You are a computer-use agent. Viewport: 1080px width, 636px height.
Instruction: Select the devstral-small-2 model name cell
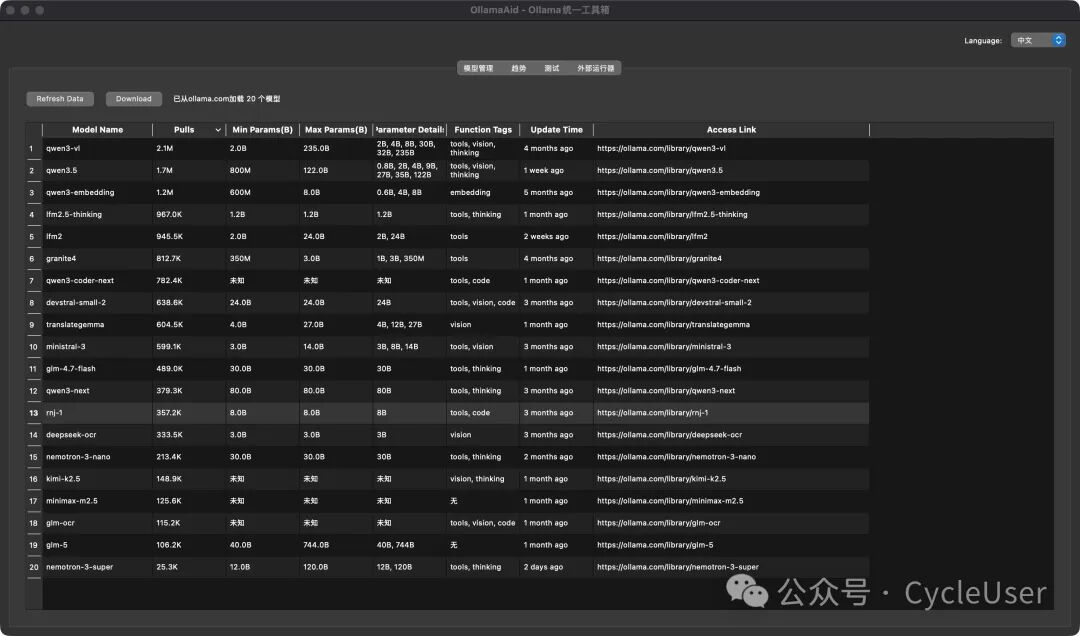[97, 302]
